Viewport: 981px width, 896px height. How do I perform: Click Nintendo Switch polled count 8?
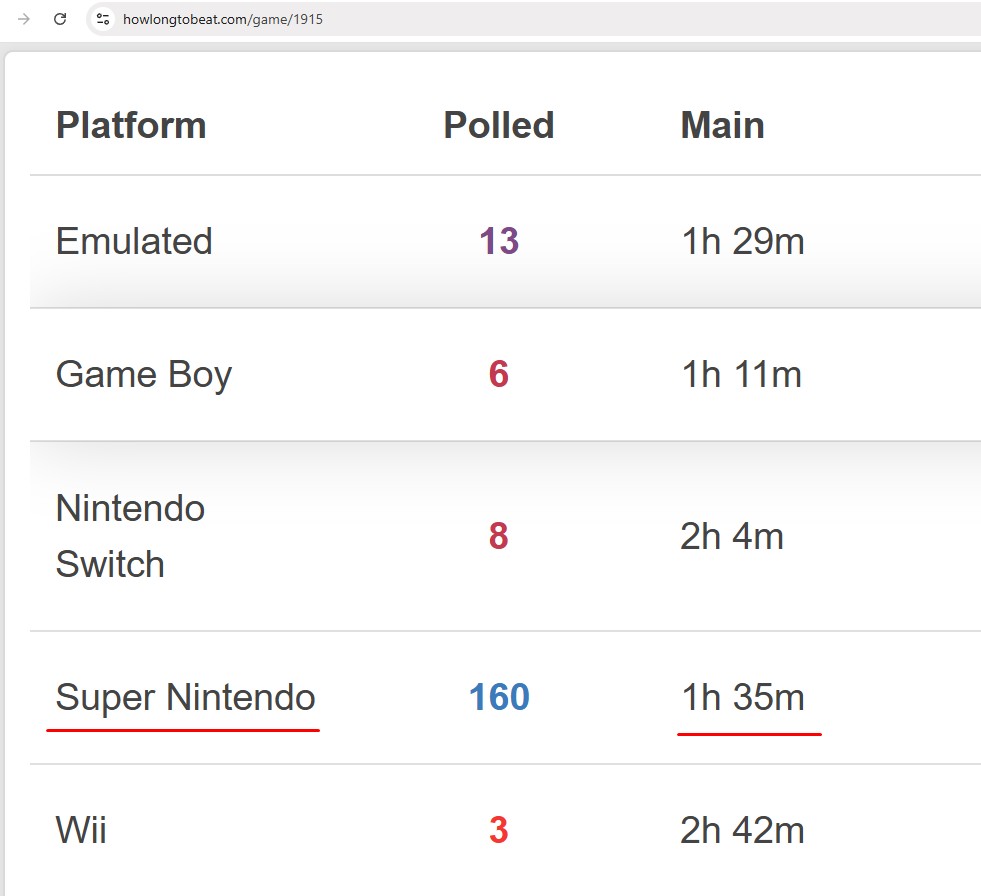(499, 536)
